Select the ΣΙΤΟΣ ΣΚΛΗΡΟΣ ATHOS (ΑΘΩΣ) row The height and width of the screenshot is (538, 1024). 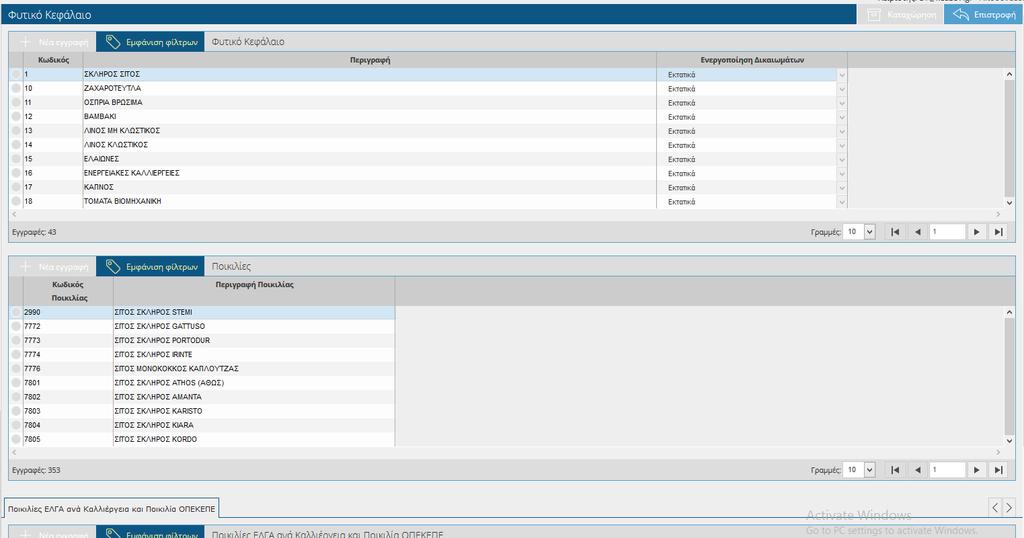pos(202,383)
